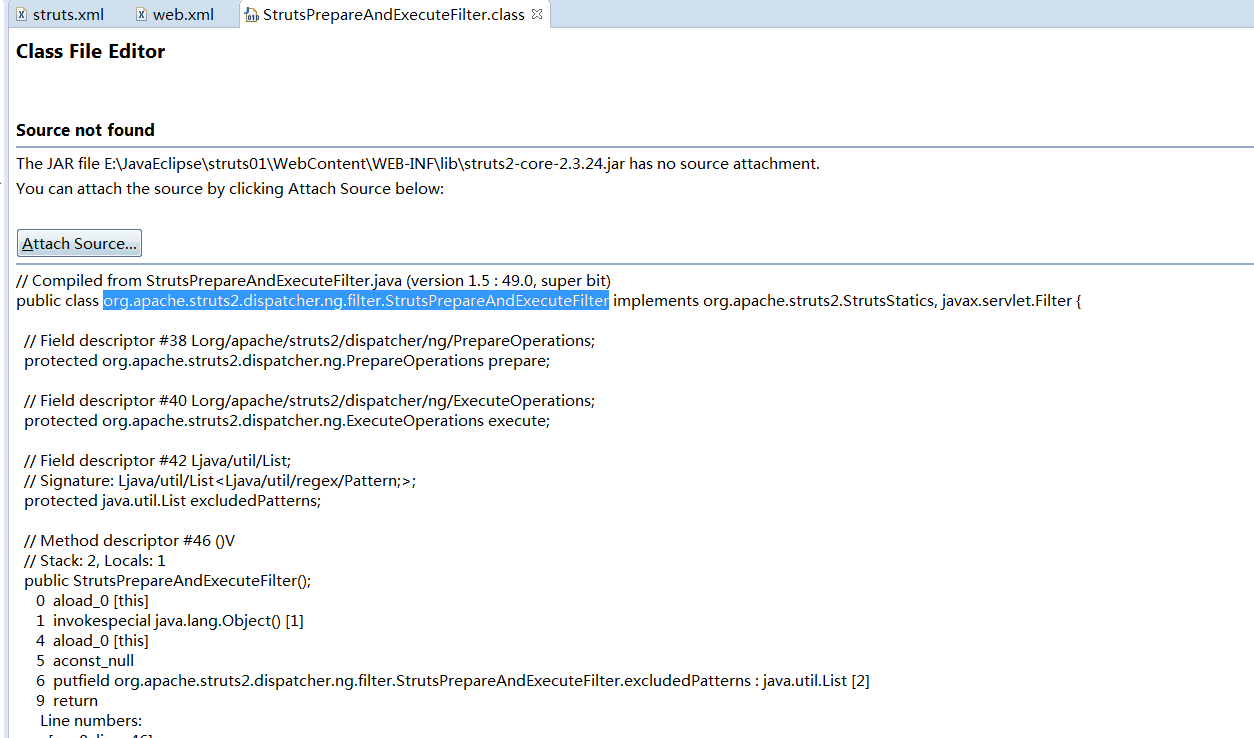Click the JAR file path message line
Screen dimensions: 1254x738
pos(418,164)
